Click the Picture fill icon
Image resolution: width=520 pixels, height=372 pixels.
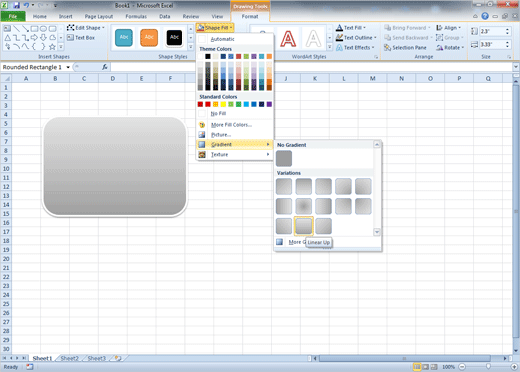[202, 135]
